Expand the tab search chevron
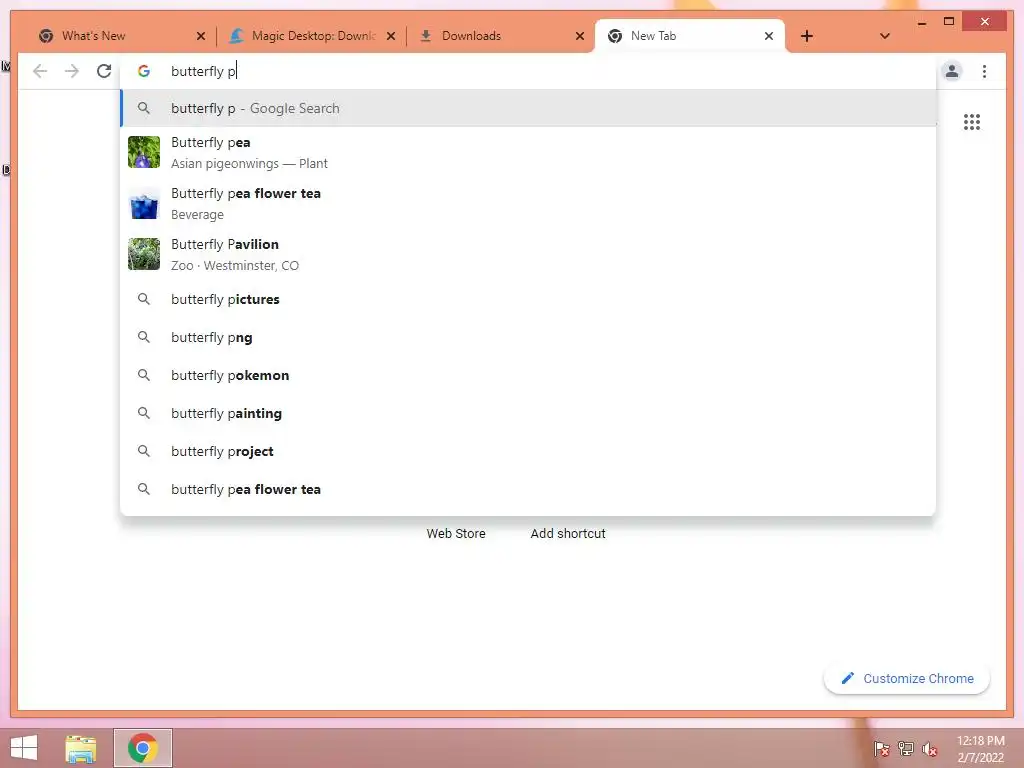 (884, 36)
